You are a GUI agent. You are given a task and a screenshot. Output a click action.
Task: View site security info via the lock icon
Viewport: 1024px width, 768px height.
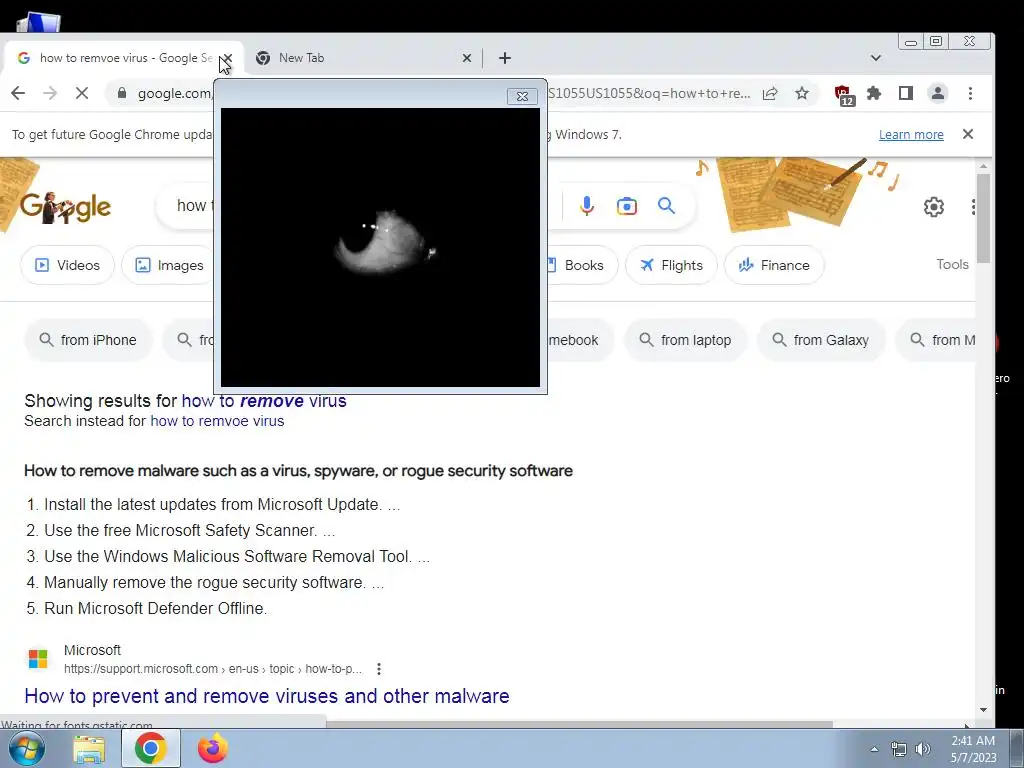121,93
